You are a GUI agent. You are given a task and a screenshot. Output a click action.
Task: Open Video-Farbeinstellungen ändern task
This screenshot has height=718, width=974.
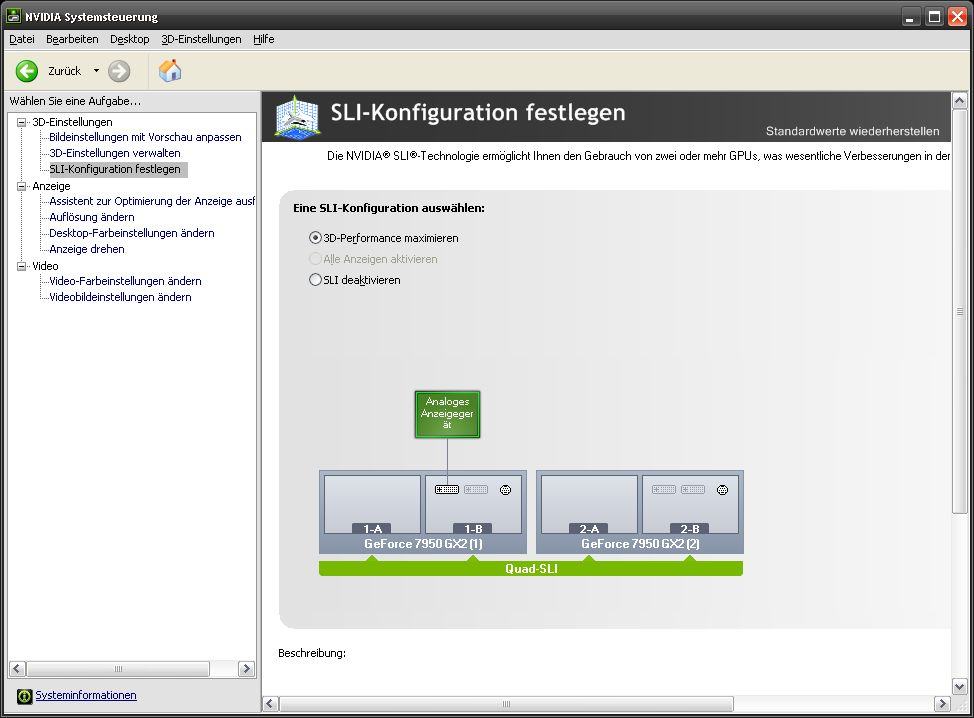coord(125,281)
